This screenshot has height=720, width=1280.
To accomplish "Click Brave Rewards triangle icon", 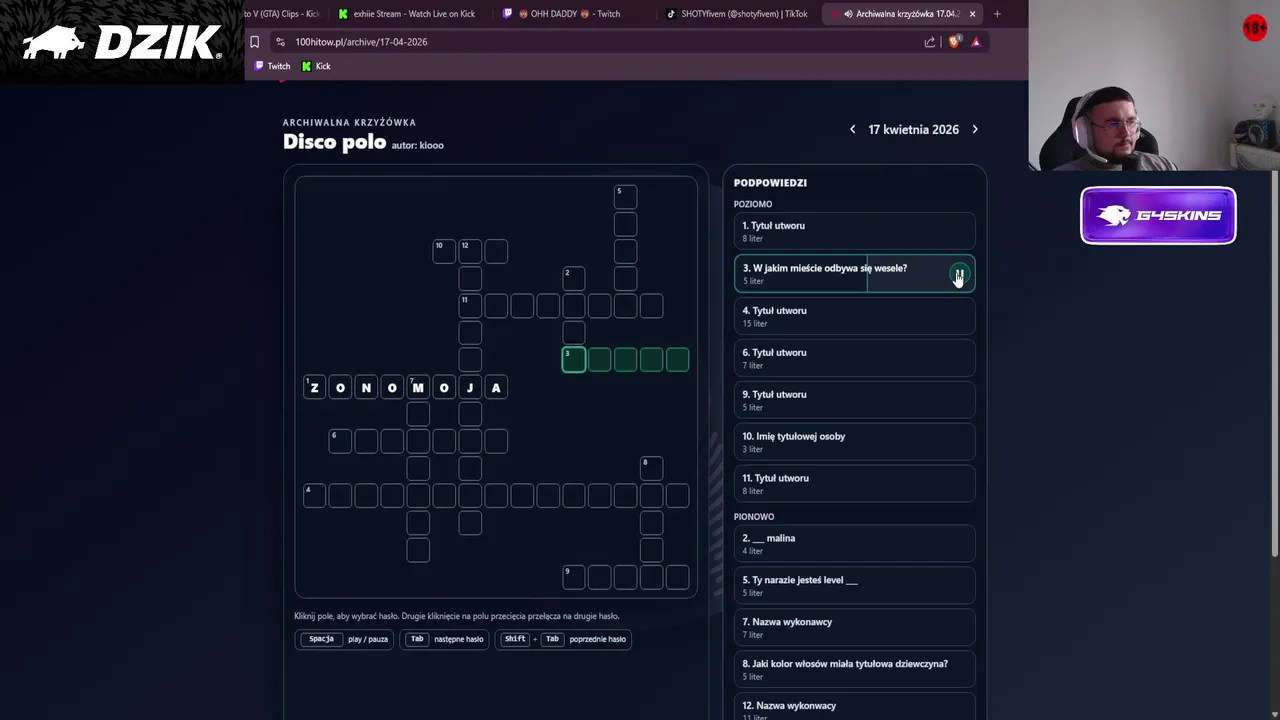I will [976, 42].
